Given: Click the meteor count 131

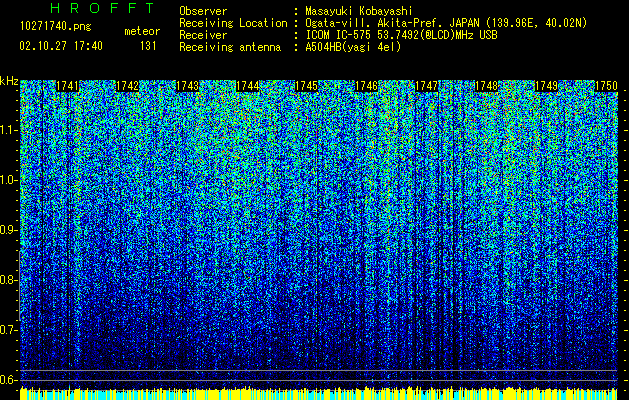Looking at the screenshot, I should [148, 46].
